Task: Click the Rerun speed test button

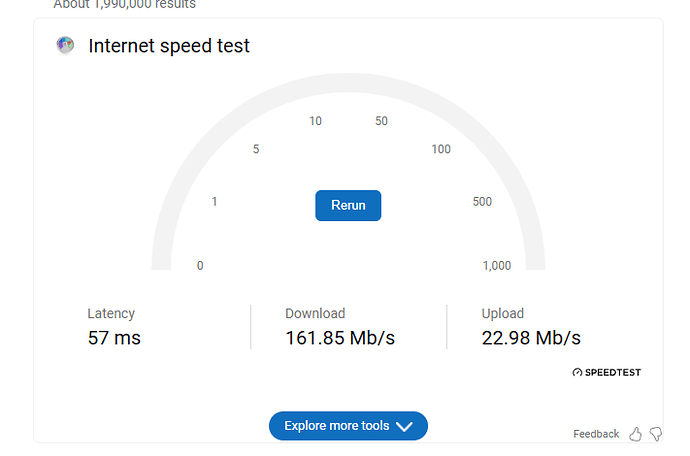Action: tap(348, 205)
